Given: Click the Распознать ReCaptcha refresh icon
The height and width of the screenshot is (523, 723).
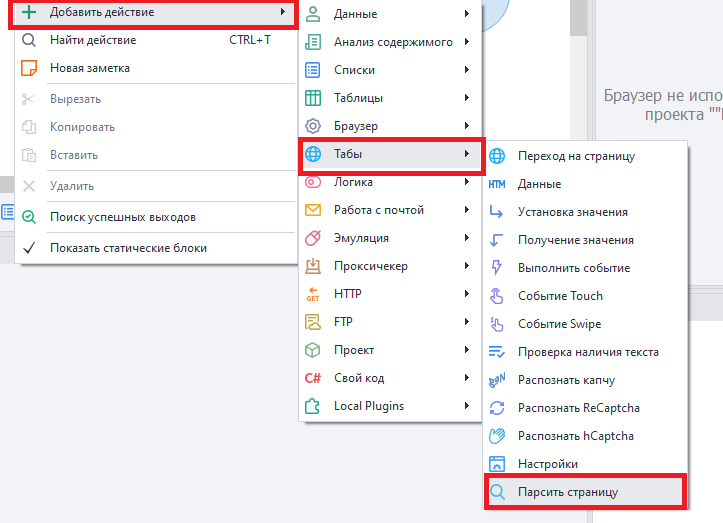Looking at the screenshot, I should click(x=497, y=408).
